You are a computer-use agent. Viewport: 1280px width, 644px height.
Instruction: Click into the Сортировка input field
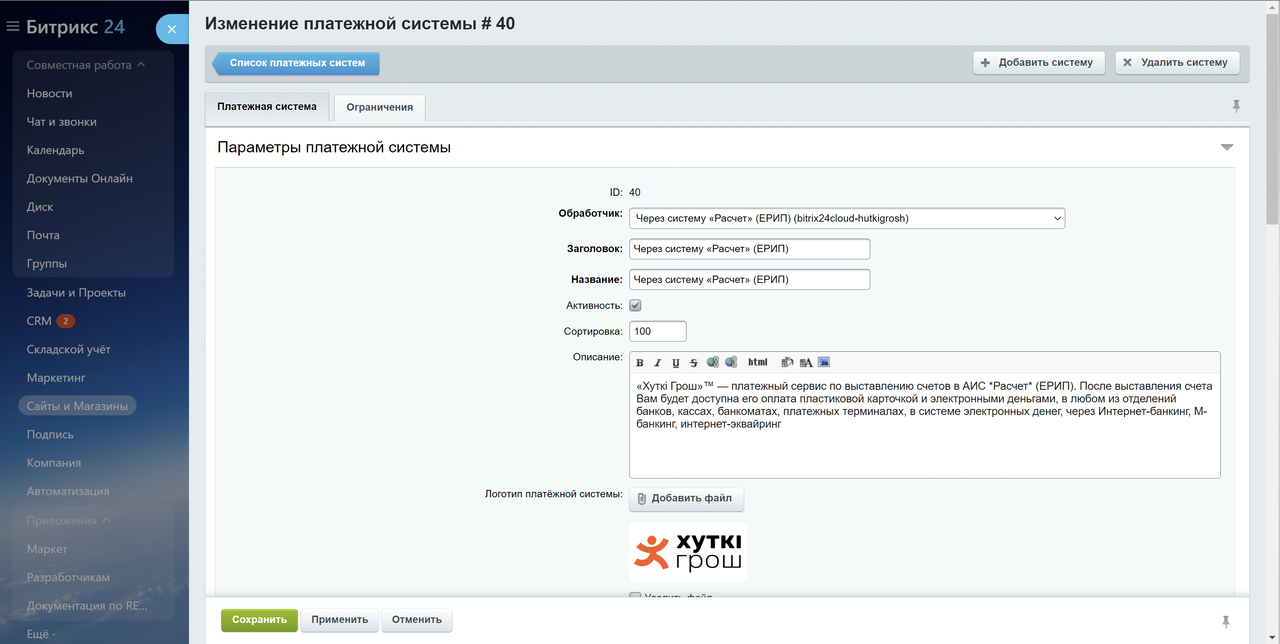658,331
